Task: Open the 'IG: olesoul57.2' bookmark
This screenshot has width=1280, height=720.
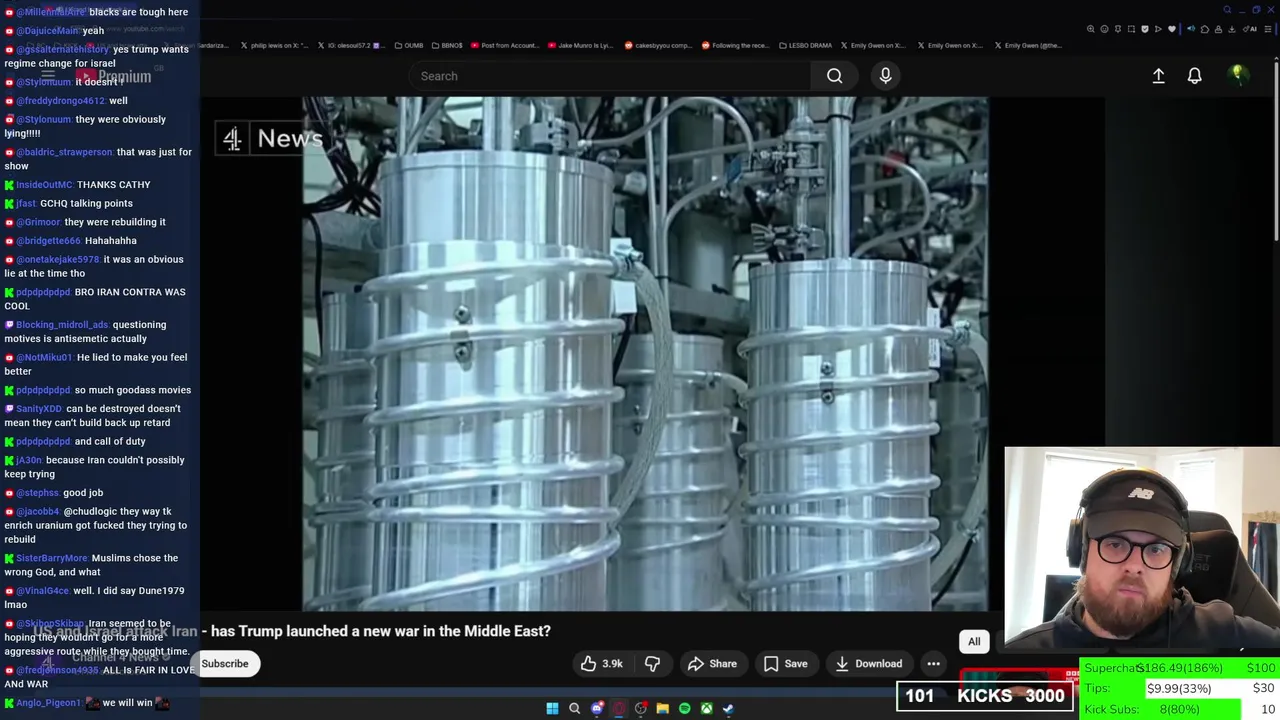Action: 350,45
